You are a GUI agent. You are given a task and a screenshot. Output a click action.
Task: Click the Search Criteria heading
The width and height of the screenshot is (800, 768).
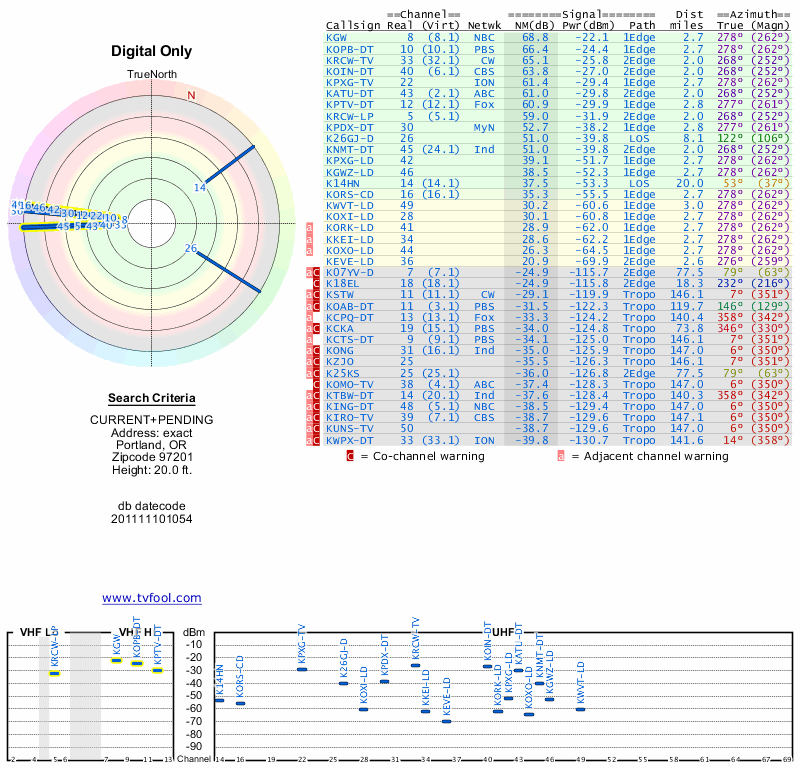tap(152, 398)
